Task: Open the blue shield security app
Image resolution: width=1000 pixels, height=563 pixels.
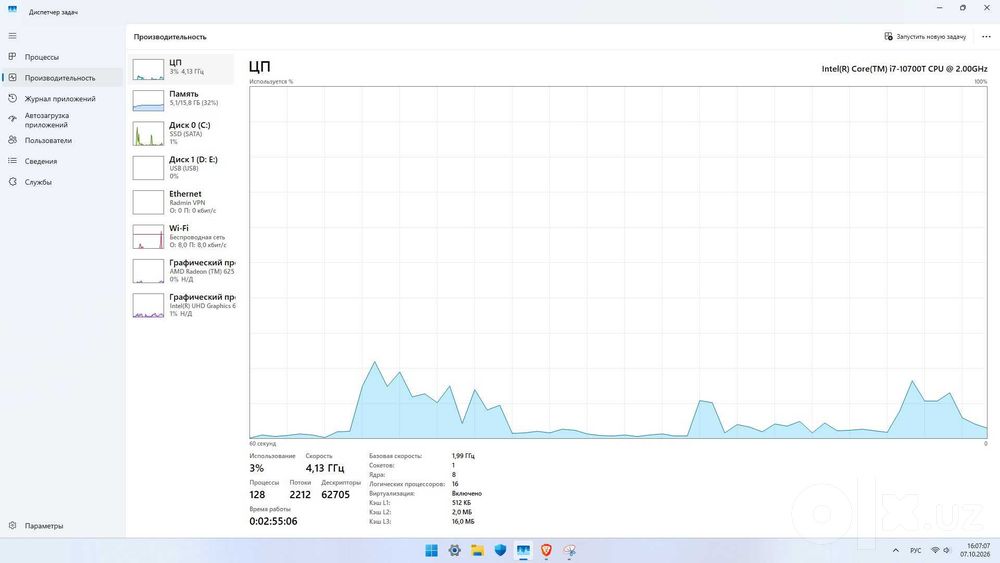Action: coord(501,550)
